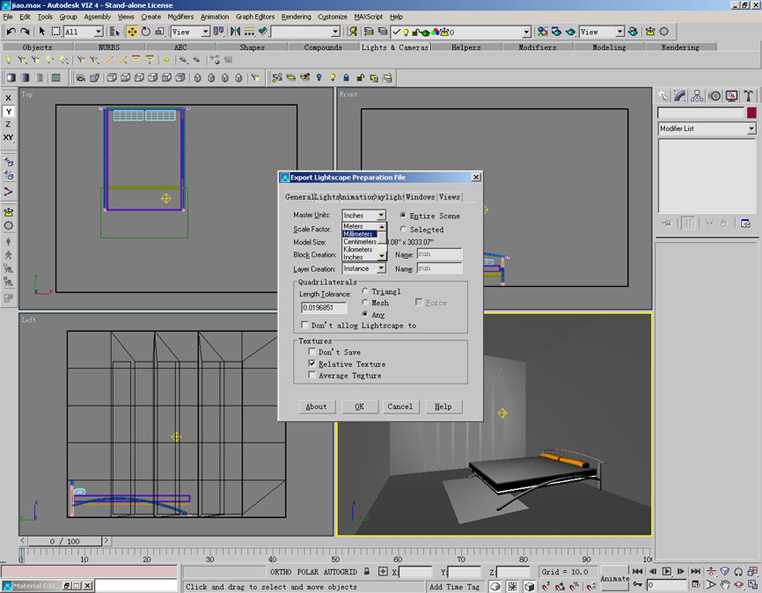Open the Create command panel tab
This screenshot has width=762, height=593.
(663, 96)
